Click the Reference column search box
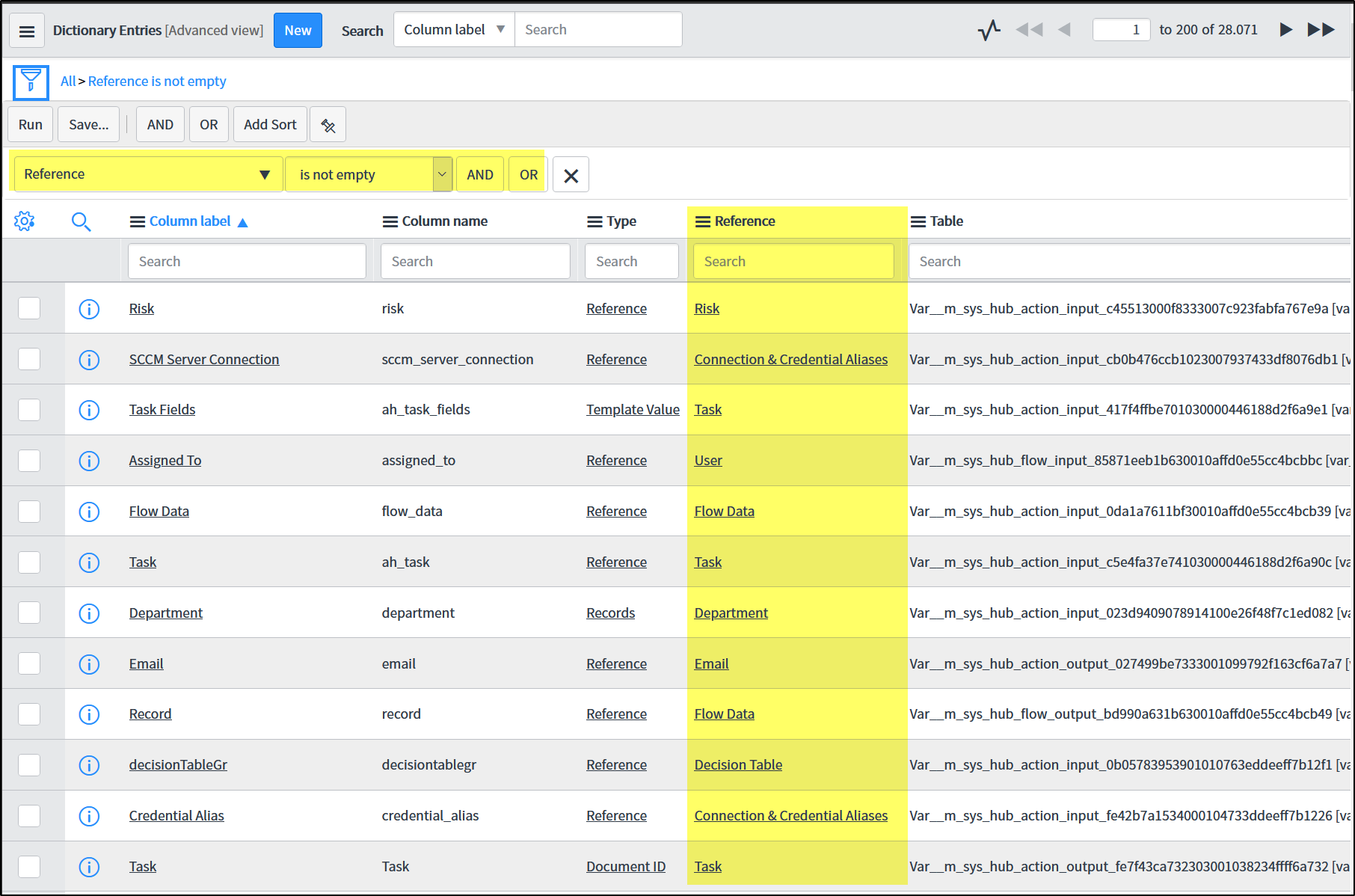Image resolution: width=1355 pixels, height=896 pixels. (793, 262)
